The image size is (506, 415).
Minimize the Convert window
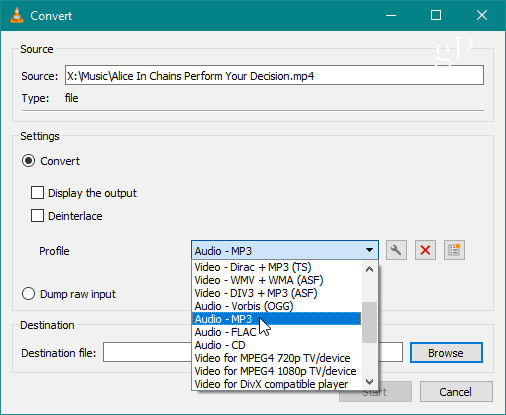pos(391,15)
